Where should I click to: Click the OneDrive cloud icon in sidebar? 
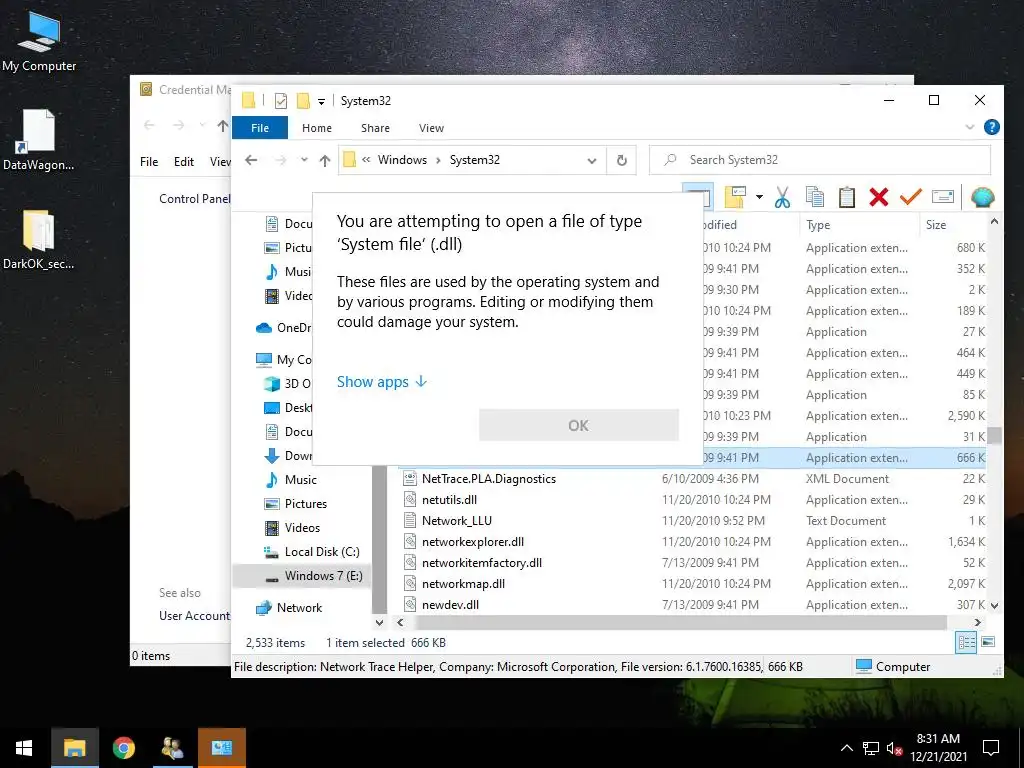(x=264, y=328)
